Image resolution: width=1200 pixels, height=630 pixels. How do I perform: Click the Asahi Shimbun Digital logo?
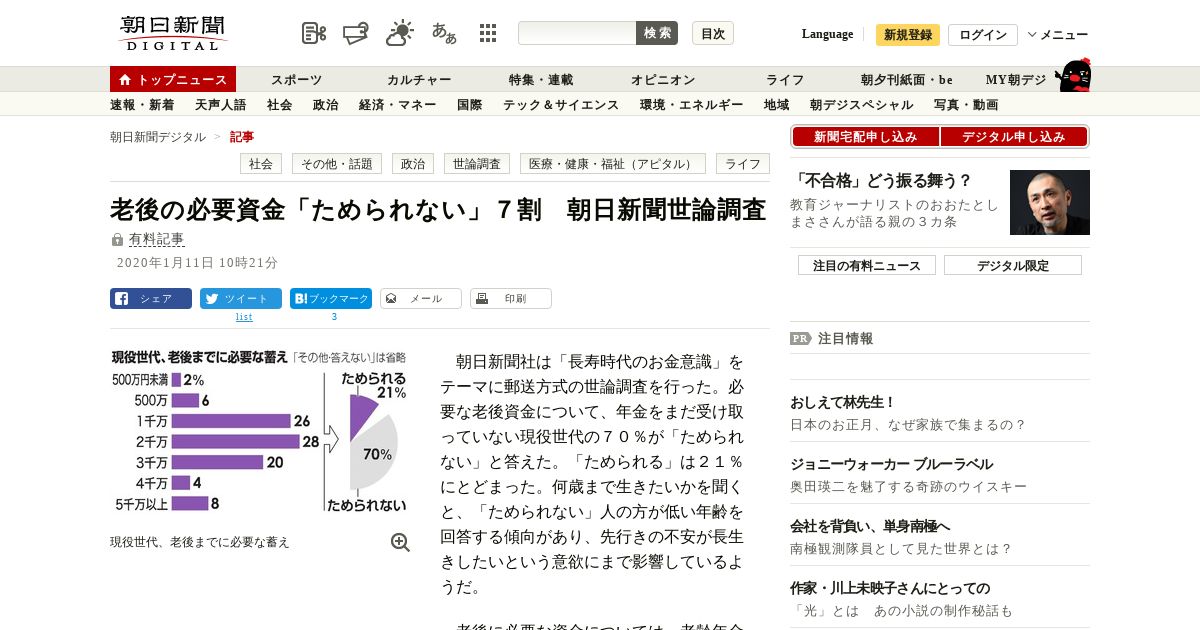[173, 33]
